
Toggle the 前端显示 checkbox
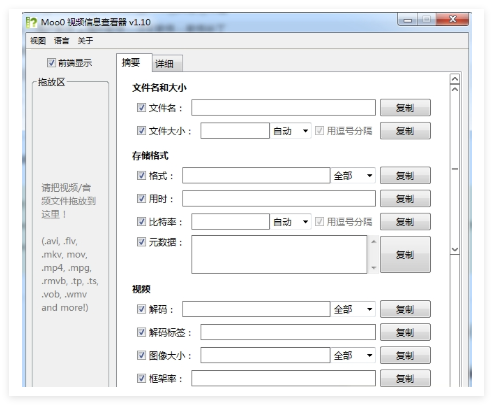click(x=51, y=63)
